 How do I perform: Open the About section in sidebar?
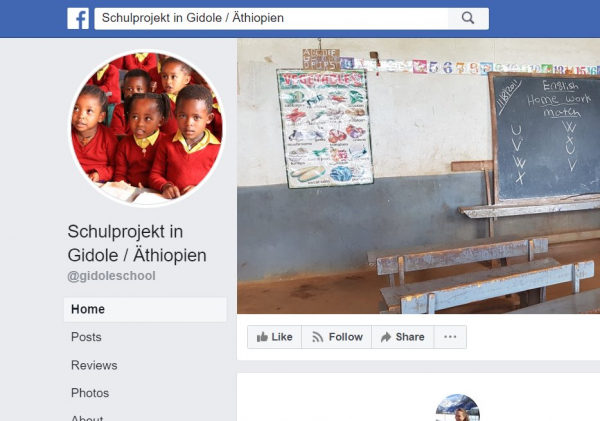pos(87,418)
